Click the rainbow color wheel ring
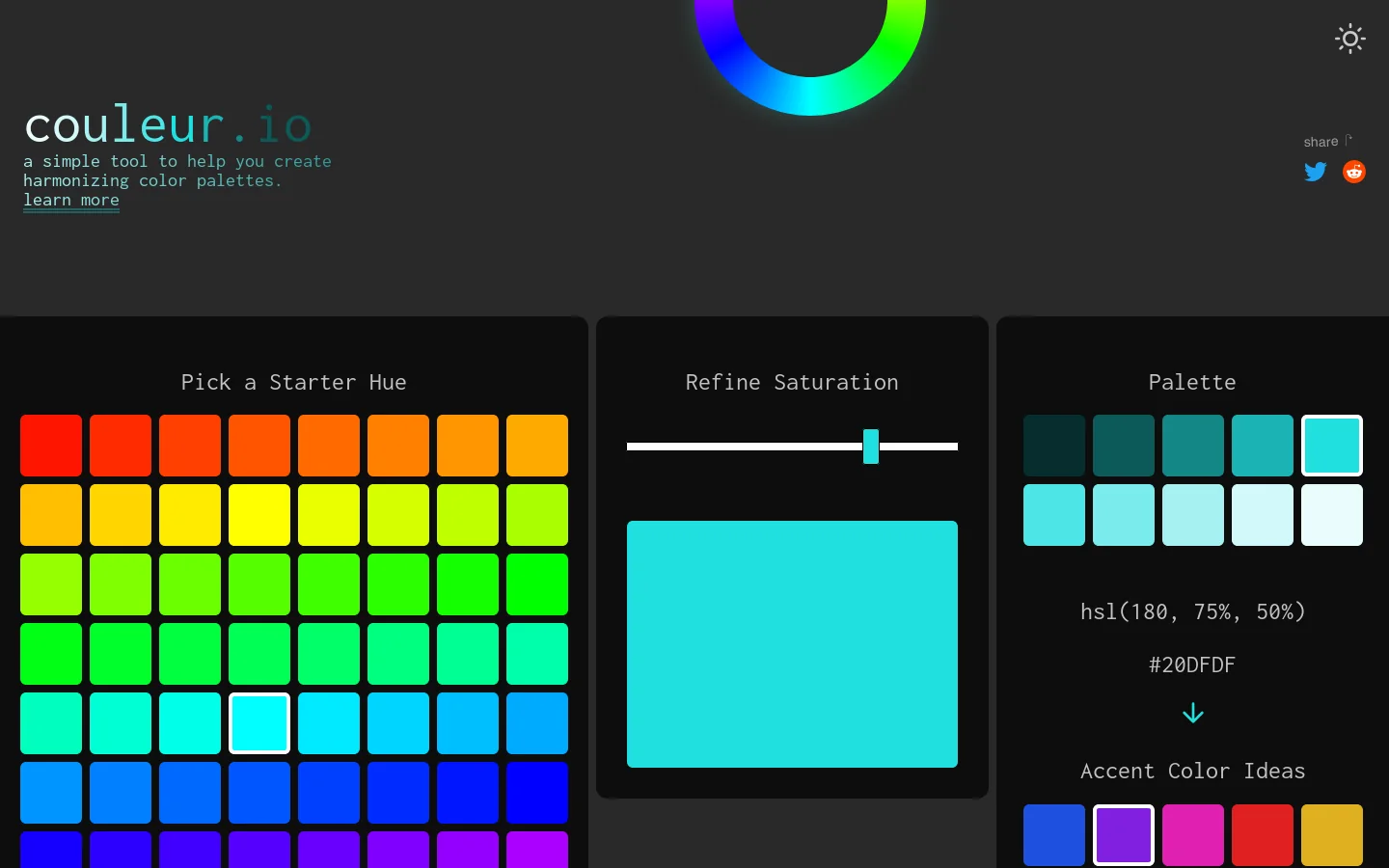Viewport: 1389px width, 868px height. (810, 95)
